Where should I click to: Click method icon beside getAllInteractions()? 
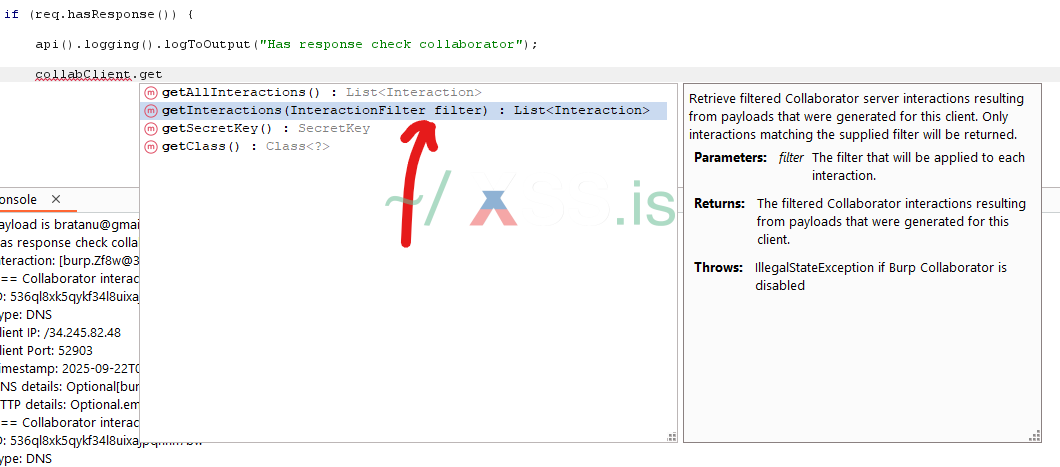pyautogui.click(x=151, y=93)
